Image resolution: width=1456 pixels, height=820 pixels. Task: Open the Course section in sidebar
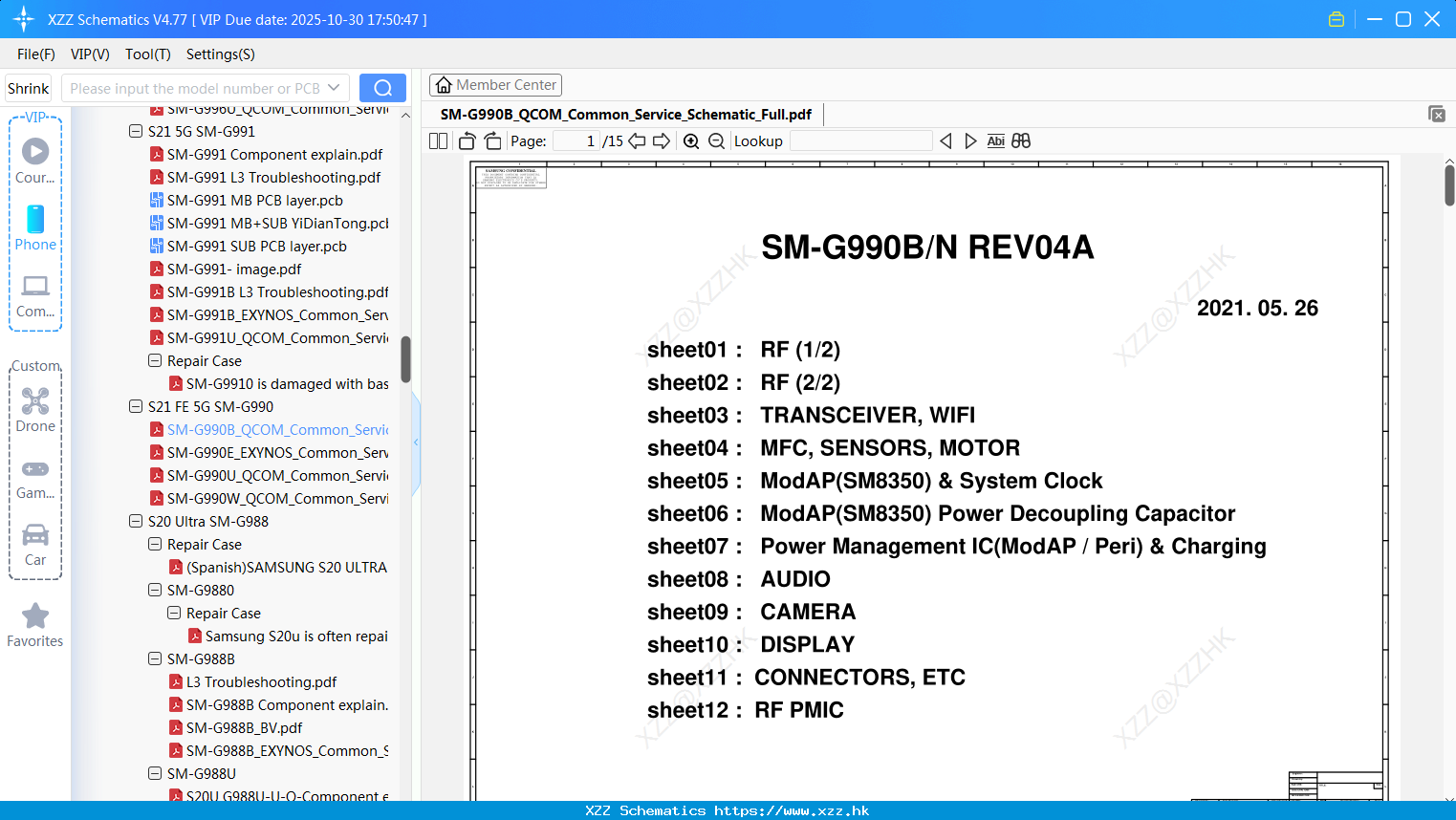(x=35, y=161)
